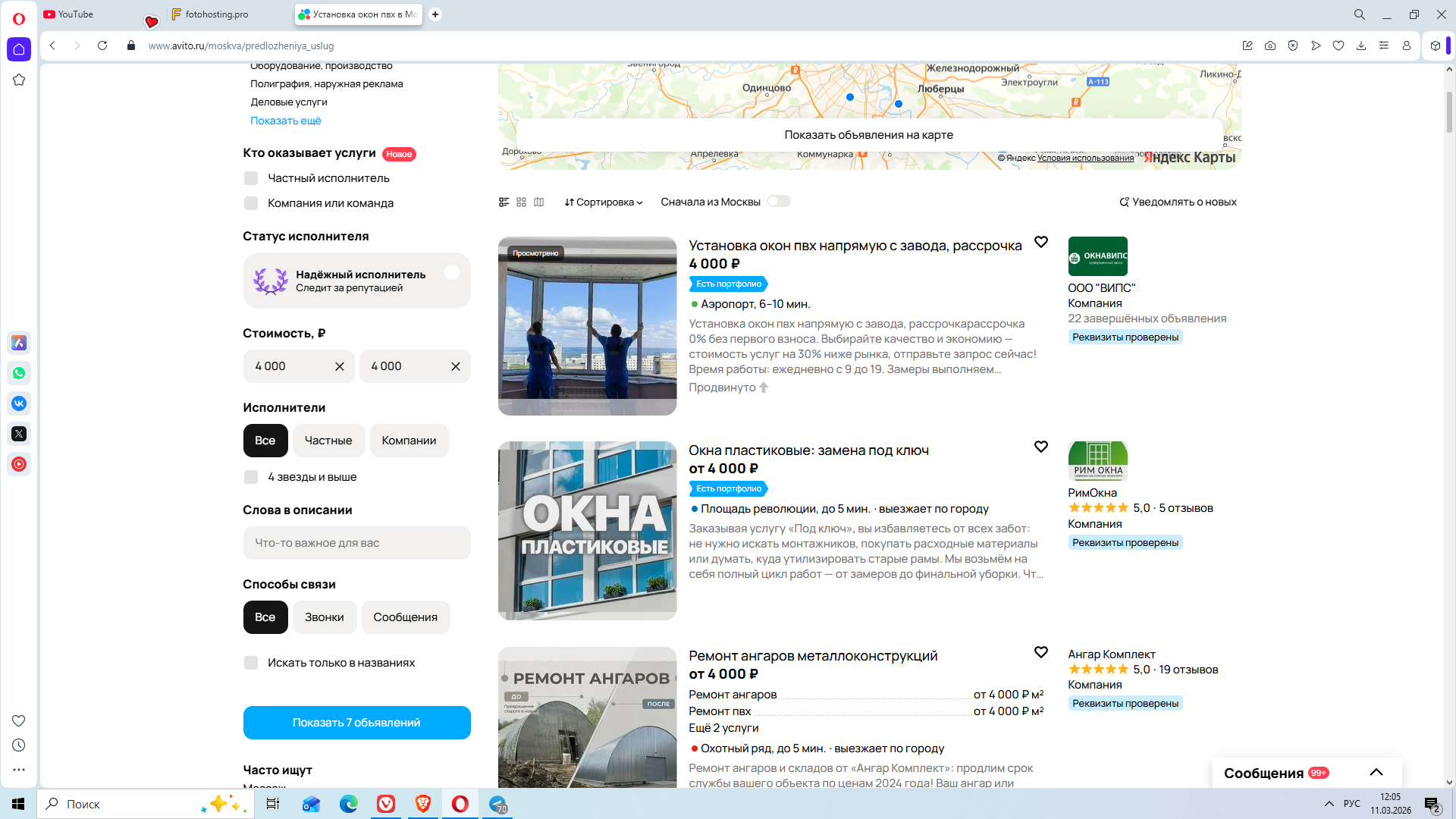Click in the Слова в описании input field
The height and width of the screenshot is (819, 1456).
click(356, 543)
